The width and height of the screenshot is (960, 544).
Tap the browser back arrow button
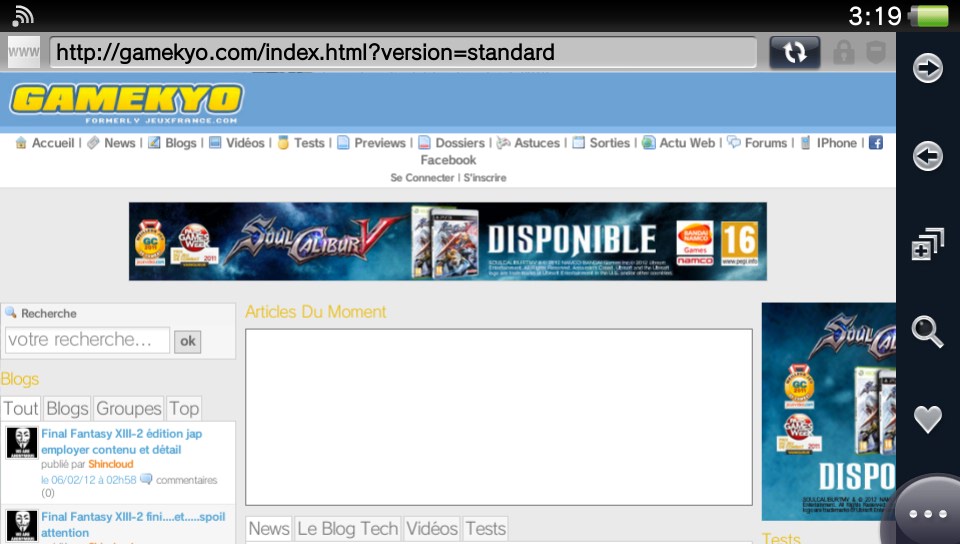click(x=928, y=156)
